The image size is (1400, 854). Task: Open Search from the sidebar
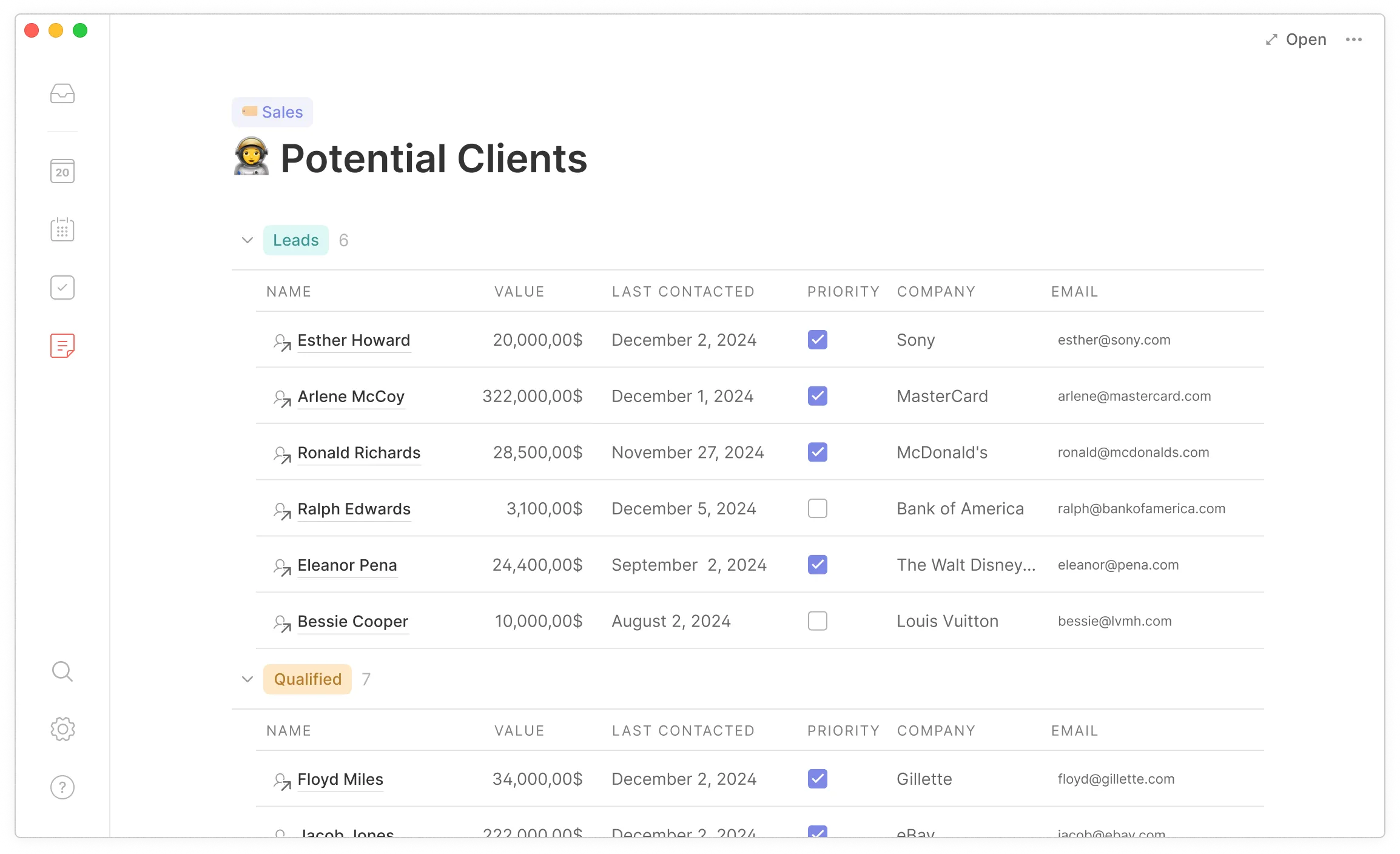(x=62, y=671)
